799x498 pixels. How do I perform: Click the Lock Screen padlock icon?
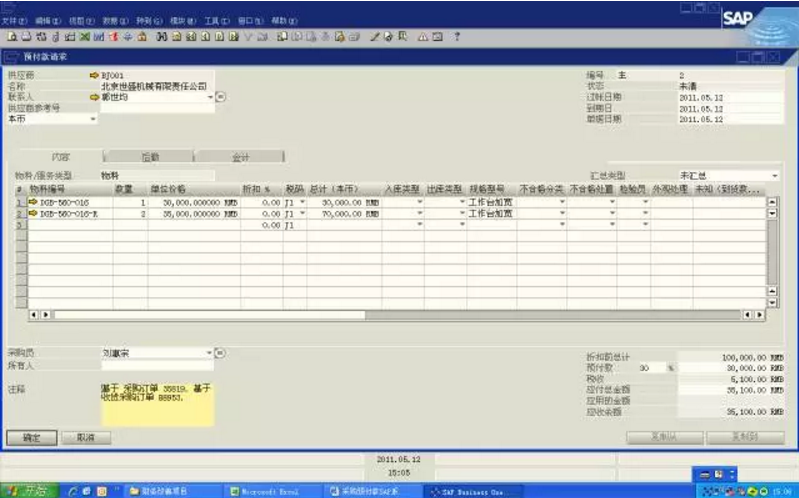(x=142, y=37)
